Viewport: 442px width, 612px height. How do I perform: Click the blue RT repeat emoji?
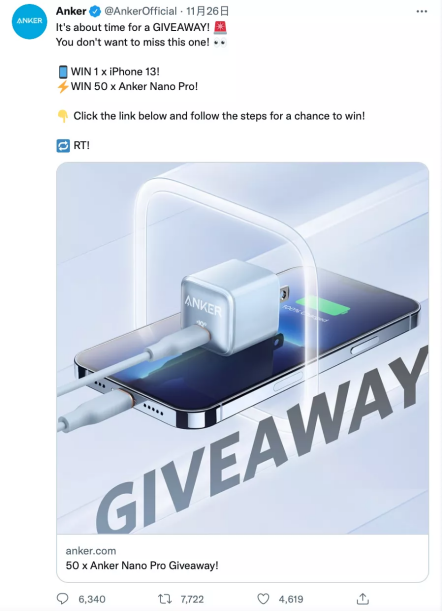[63, 146]
